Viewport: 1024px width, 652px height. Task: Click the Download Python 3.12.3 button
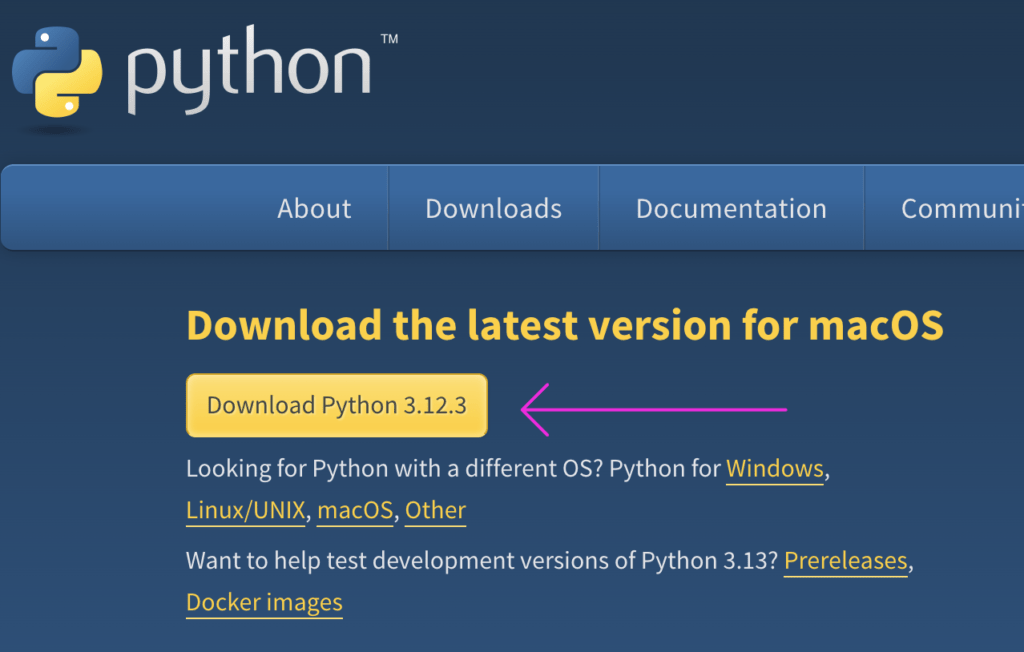click(337, 405)
